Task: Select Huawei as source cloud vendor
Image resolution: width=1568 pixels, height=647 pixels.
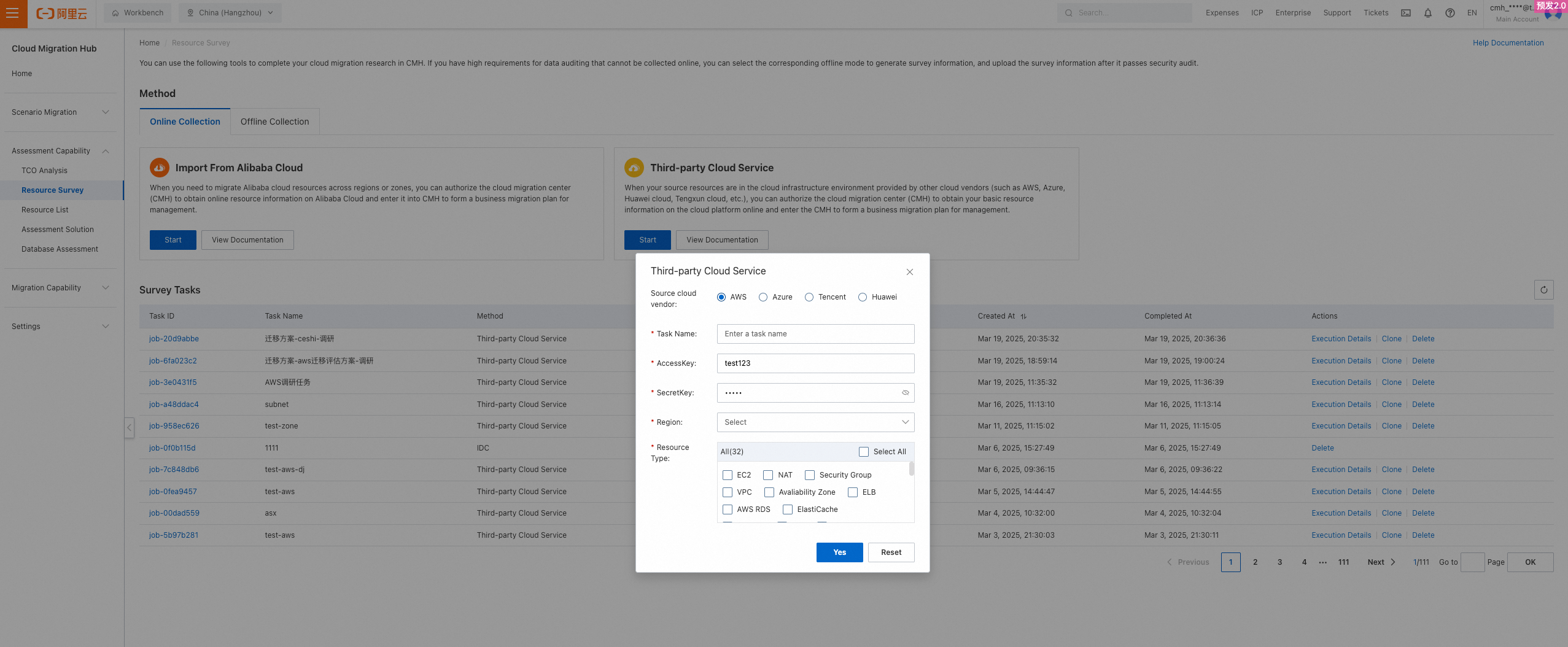Action: tap(863, 297)
